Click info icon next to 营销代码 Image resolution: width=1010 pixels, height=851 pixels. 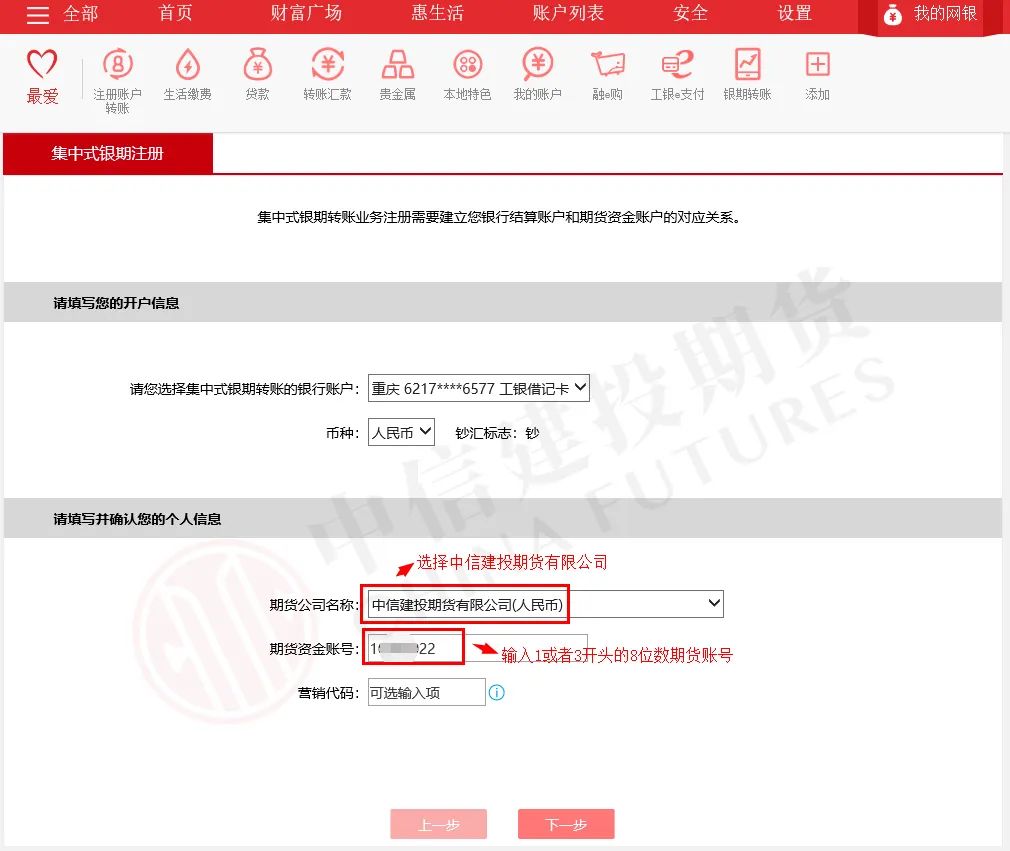click(x=497, y=693)
